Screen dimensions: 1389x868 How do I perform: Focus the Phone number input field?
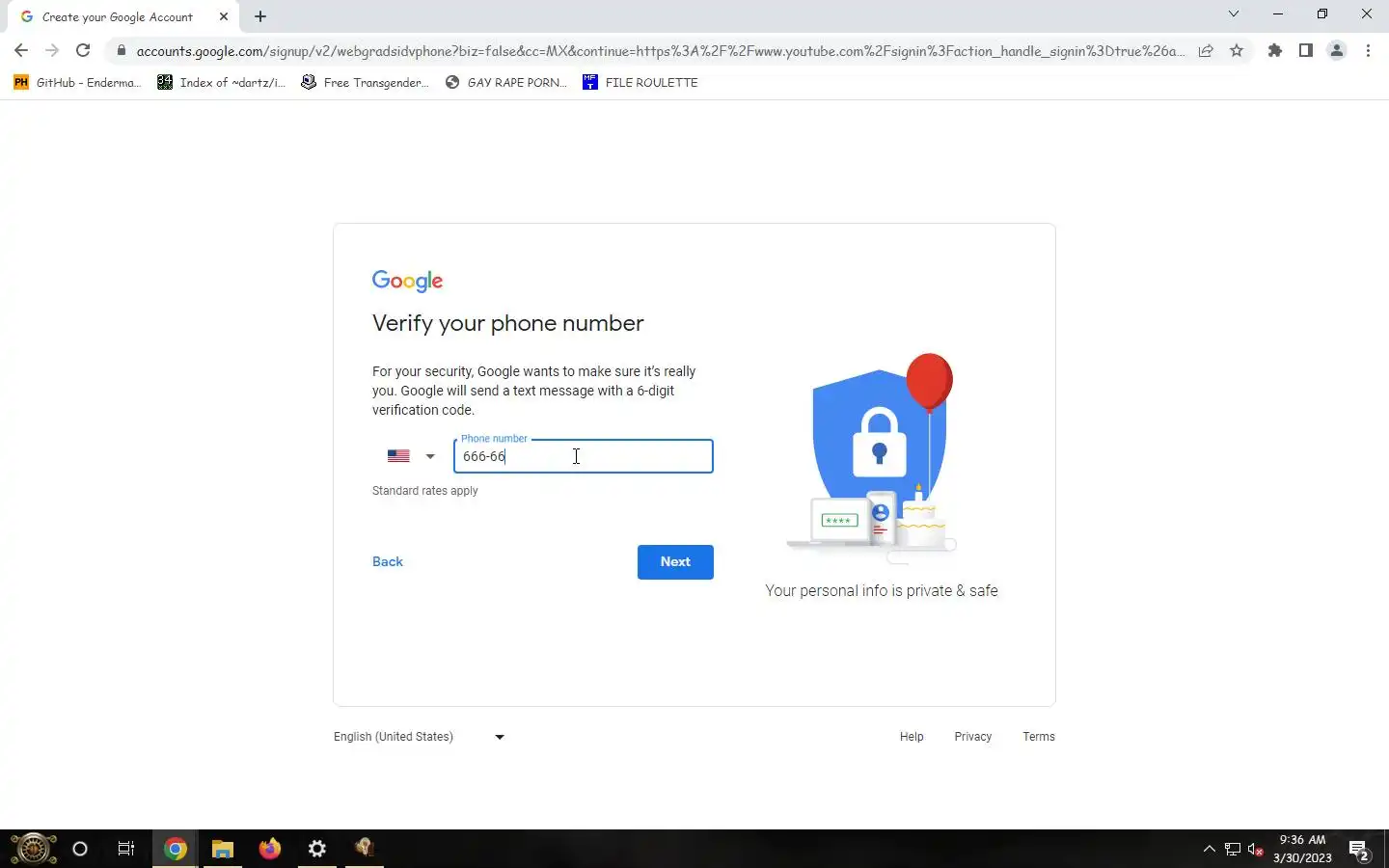coord(584,456)
